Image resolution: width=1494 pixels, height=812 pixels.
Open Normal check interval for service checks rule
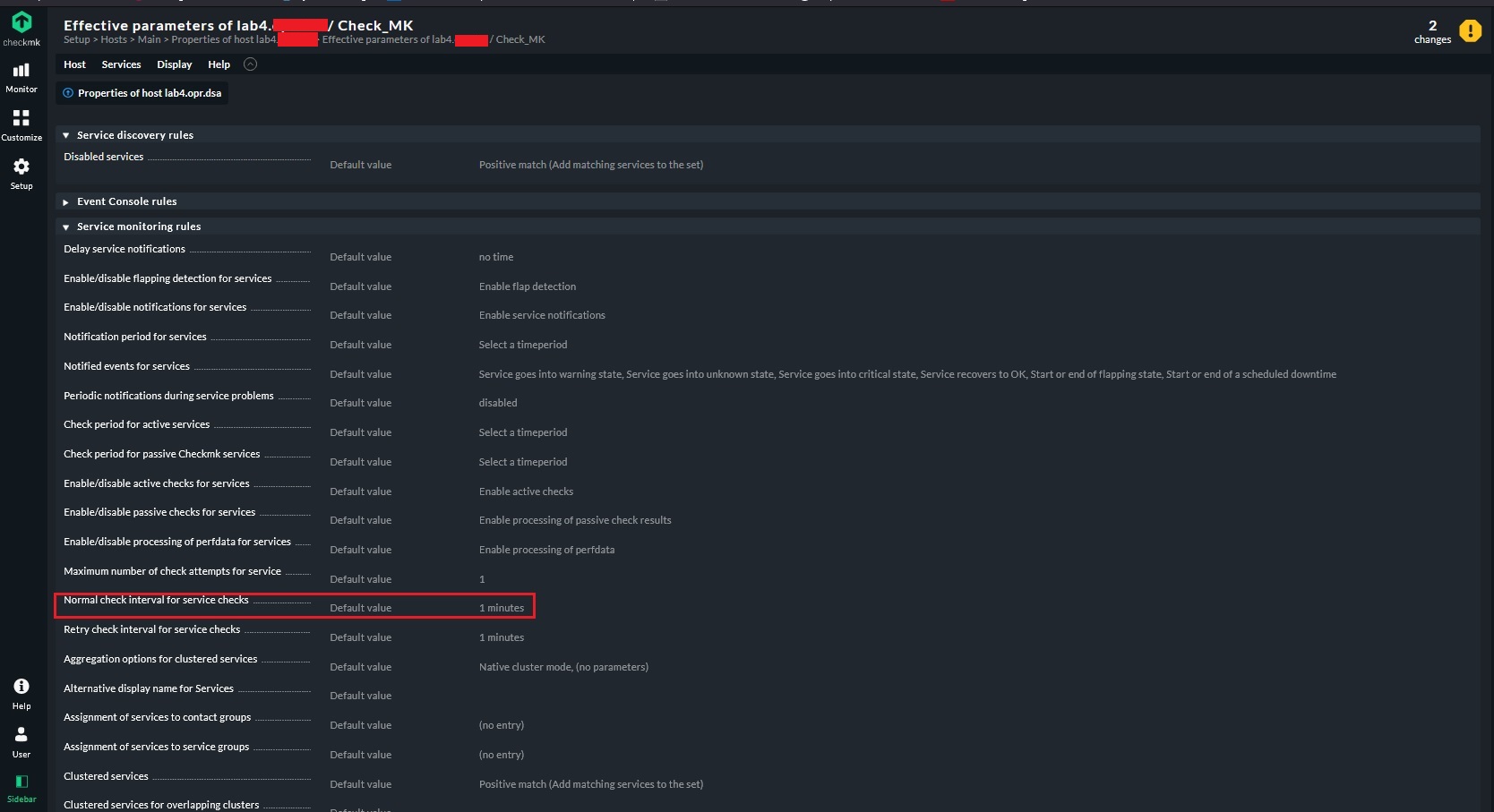point(155,600)
